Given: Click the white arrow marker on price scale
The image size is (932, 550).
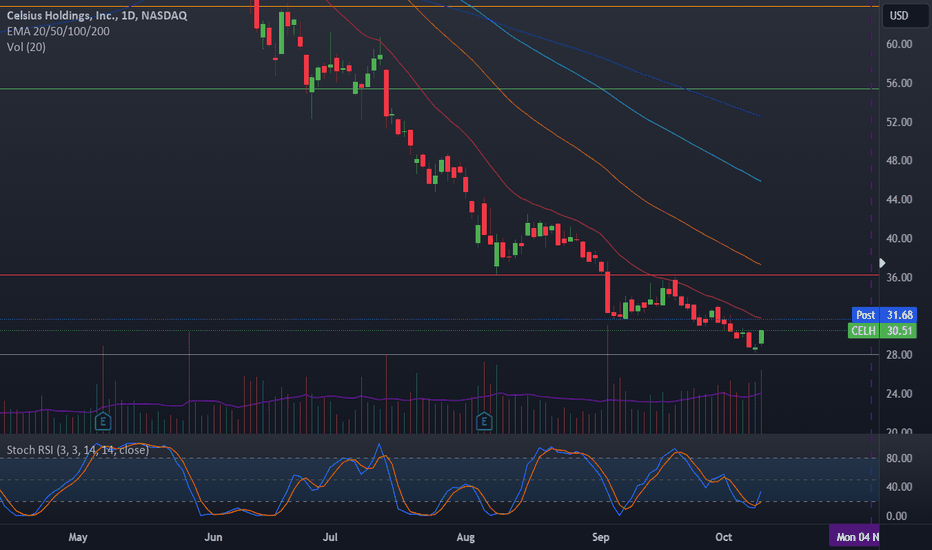Looking at the screenshot, I should click(x=882, y=263).
